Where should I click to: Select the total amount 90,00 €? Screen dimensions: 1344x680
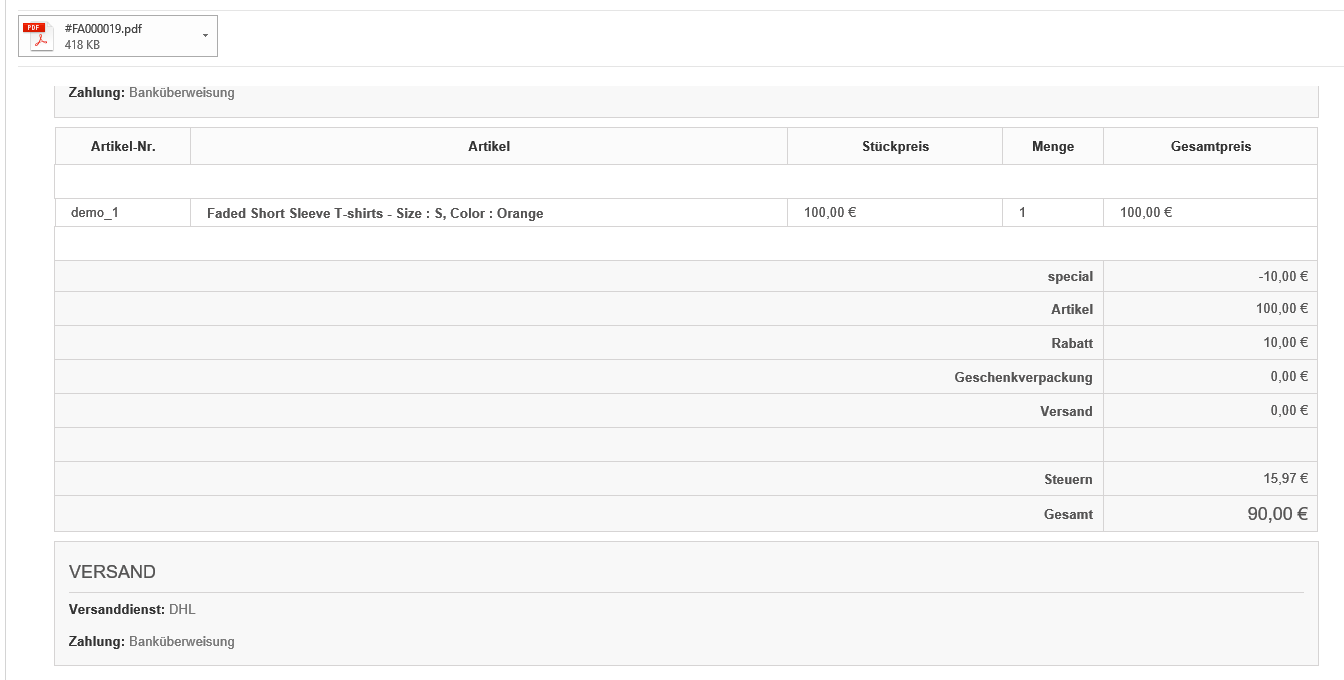(1278, 514)
